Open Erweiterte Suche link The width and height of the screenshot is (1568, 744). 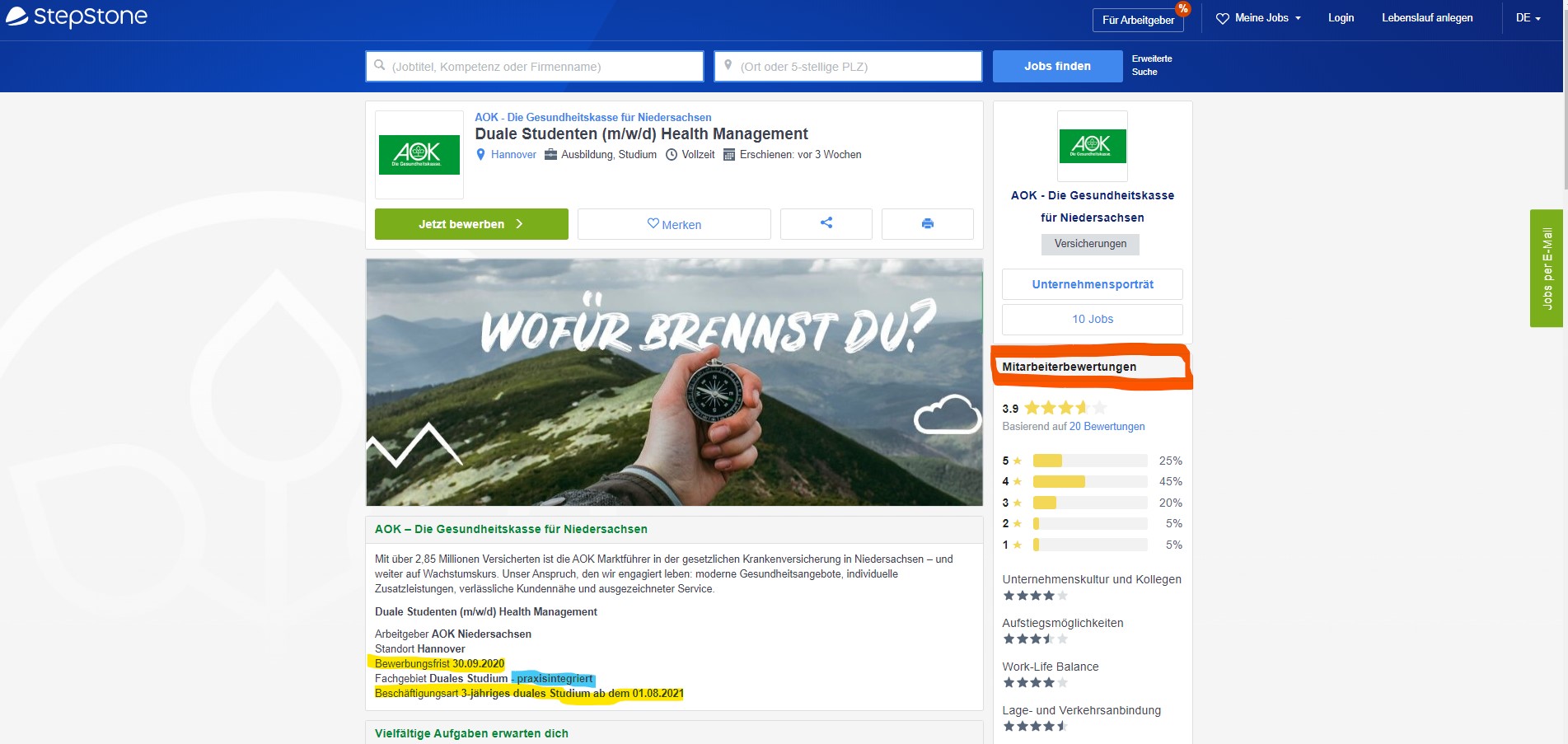click(x=1152, y=65)
